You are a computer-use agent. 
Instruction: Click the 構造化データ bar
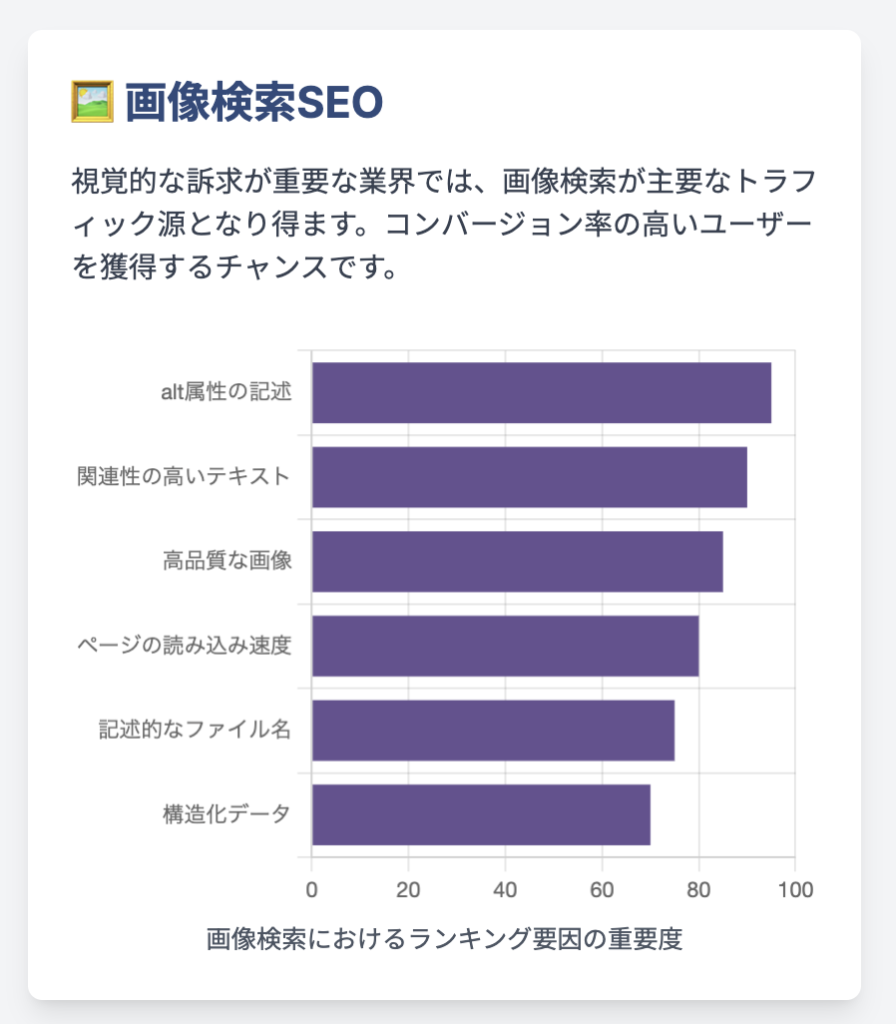[481, 814]
